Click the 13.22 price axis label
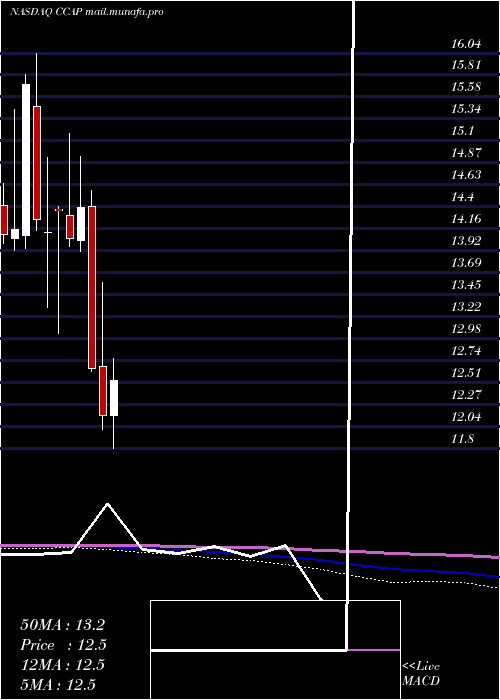 coord(466,307)
